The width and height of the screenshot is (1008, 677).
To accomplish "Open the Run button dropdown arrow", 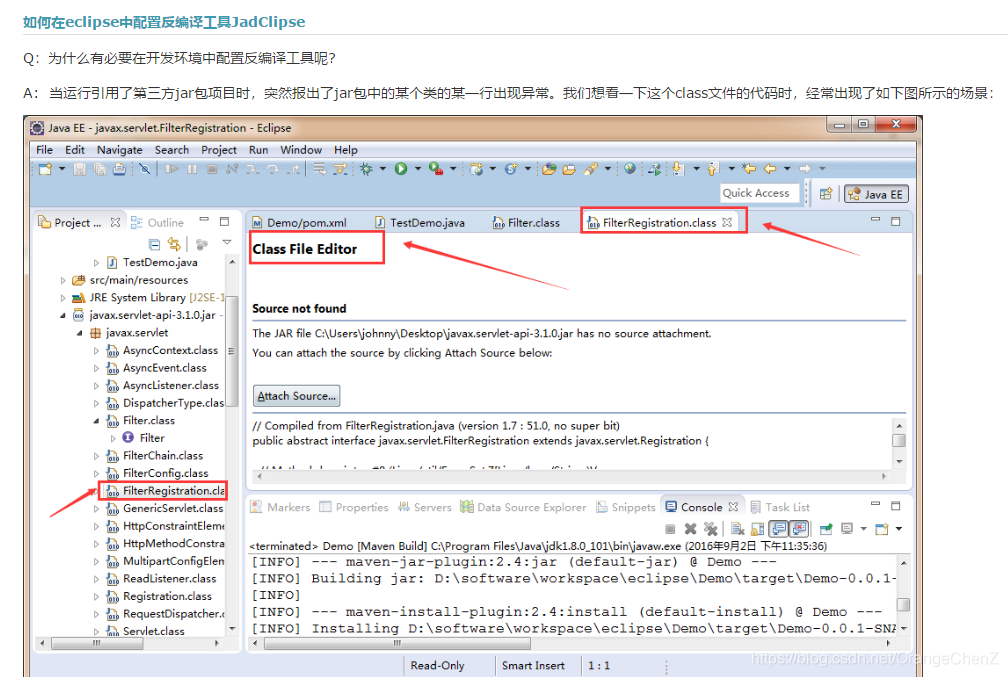I will [x=417, y=168].
